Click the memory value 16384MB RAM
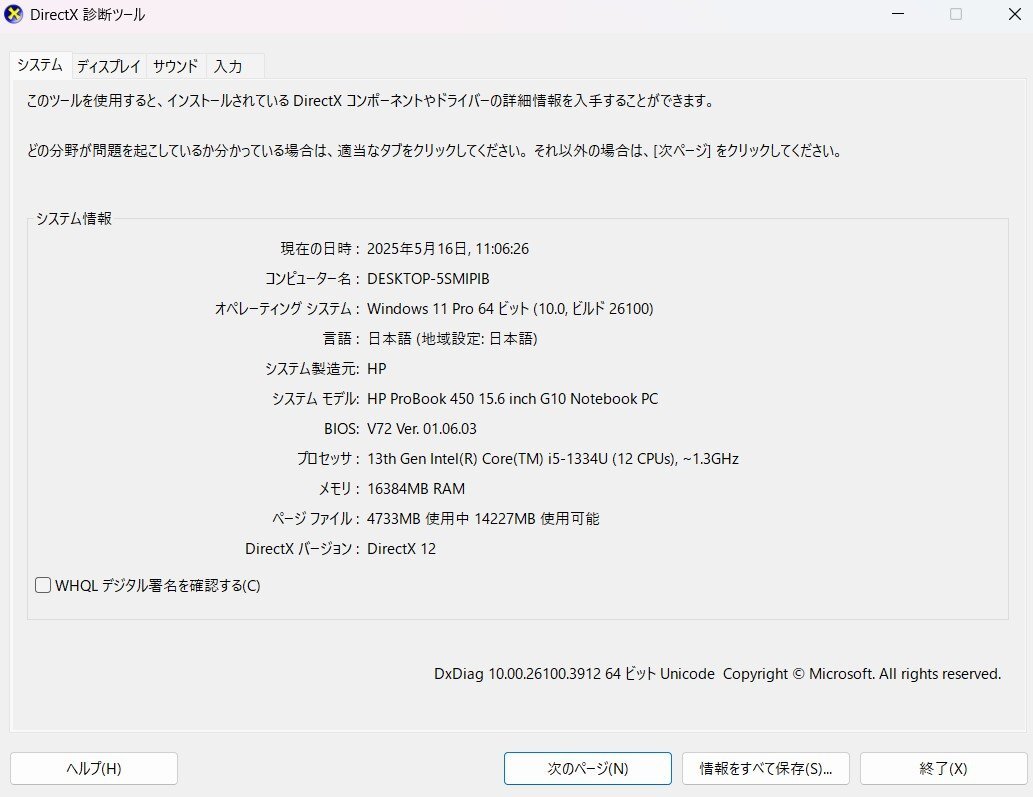The image size is (1033, 797). pyautogui.click(x=416, y=489)
